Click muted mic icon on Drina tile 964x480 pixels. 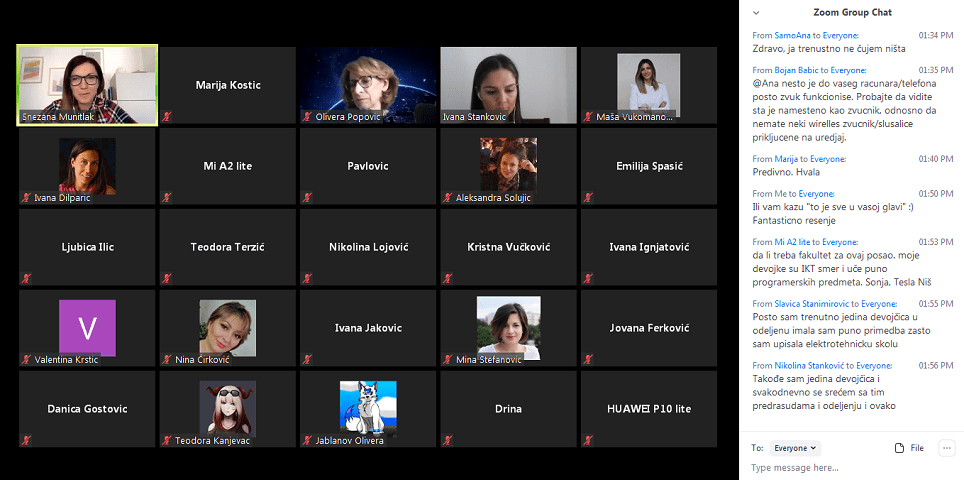[449, 441]
